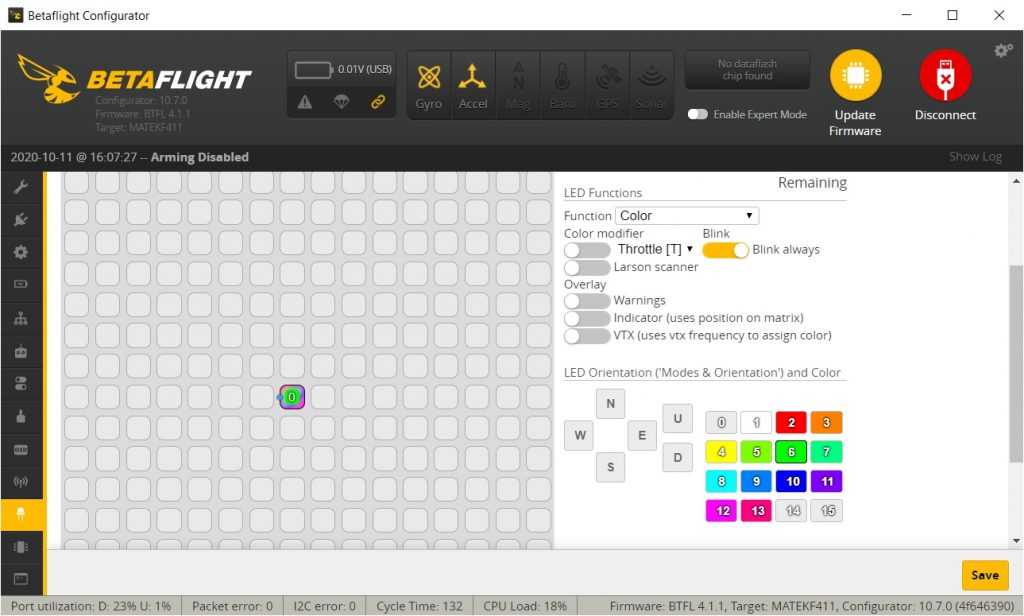Pick red color swatch number 2
1024x616 pixels.
pyautogui.click(x=790, y=423)
